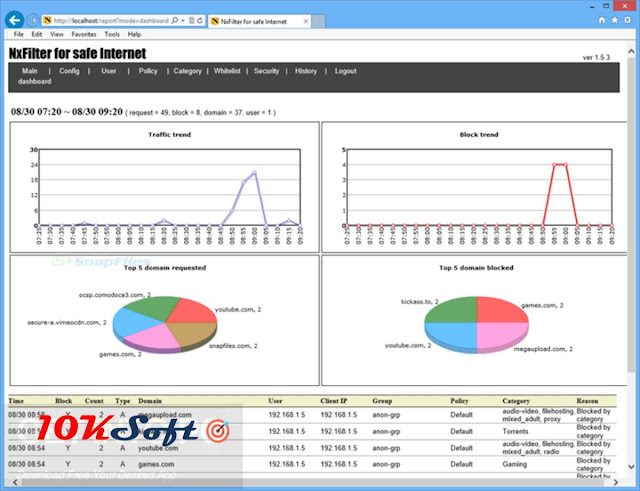
Task: Open the Edit menu
Action: tap(37, 34)
